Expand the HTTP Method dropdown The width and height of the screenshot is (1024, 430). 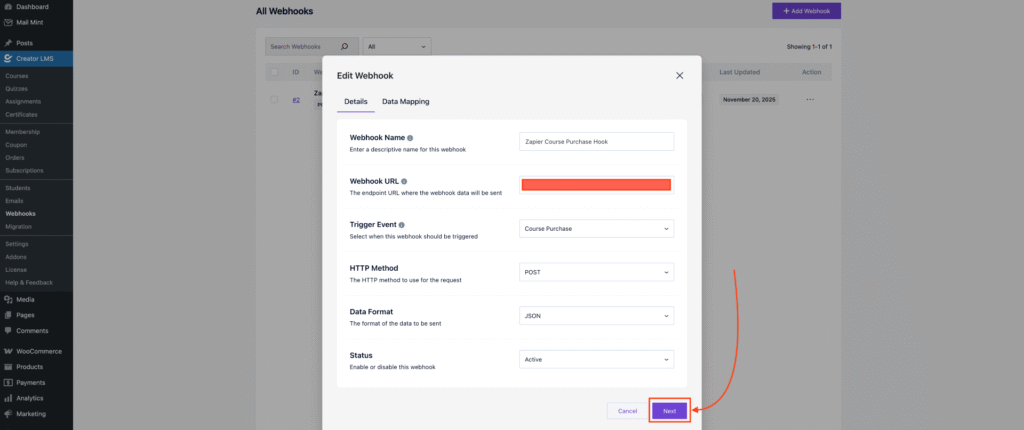597,272
